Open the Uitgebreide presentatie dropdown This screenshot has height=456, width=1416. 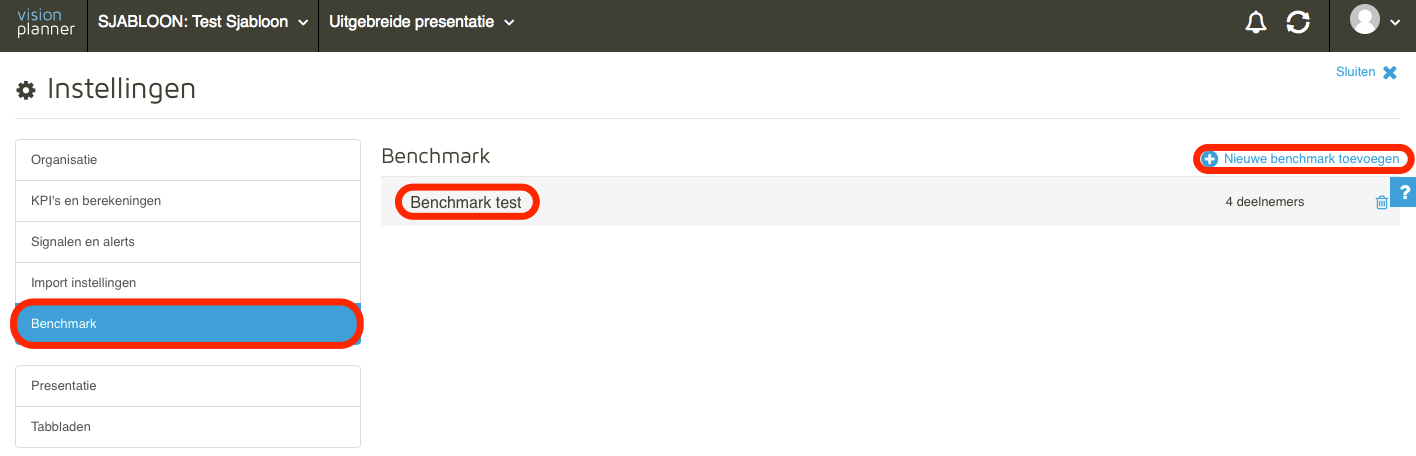(x=422, y=22)
